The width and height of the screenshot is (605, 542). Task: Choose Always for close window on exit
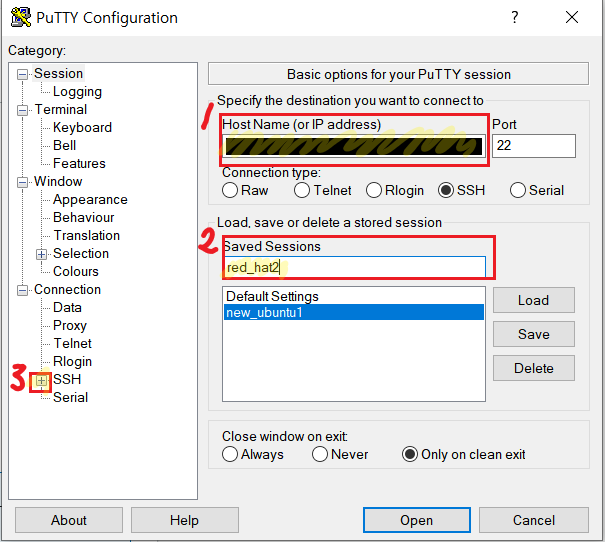[230, 454]
